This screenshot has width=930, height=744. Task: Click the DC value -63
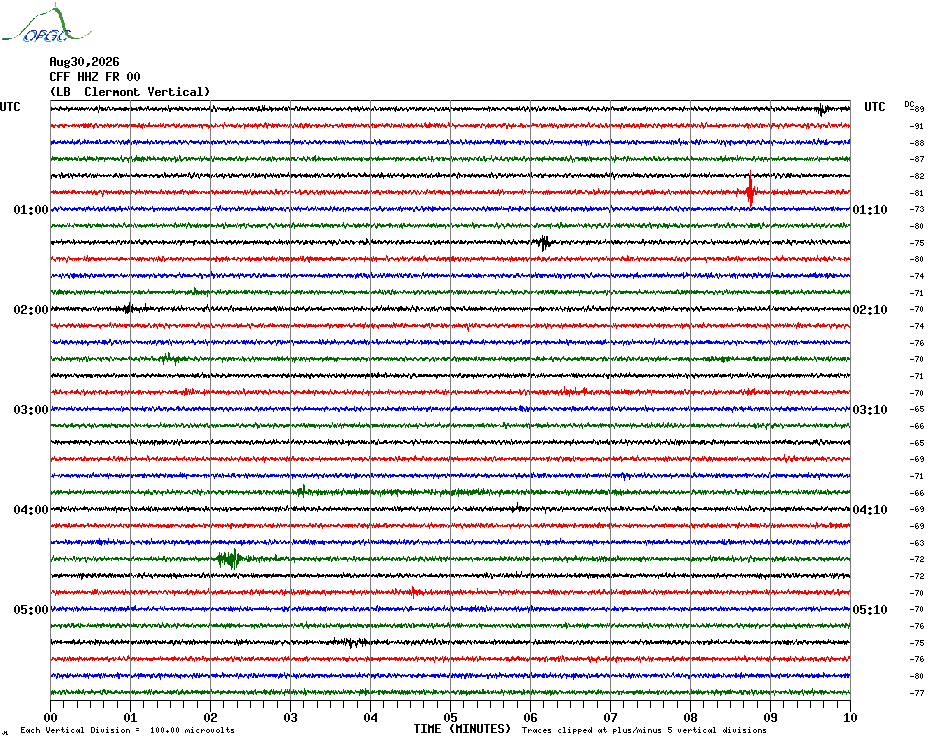(917, 543)
